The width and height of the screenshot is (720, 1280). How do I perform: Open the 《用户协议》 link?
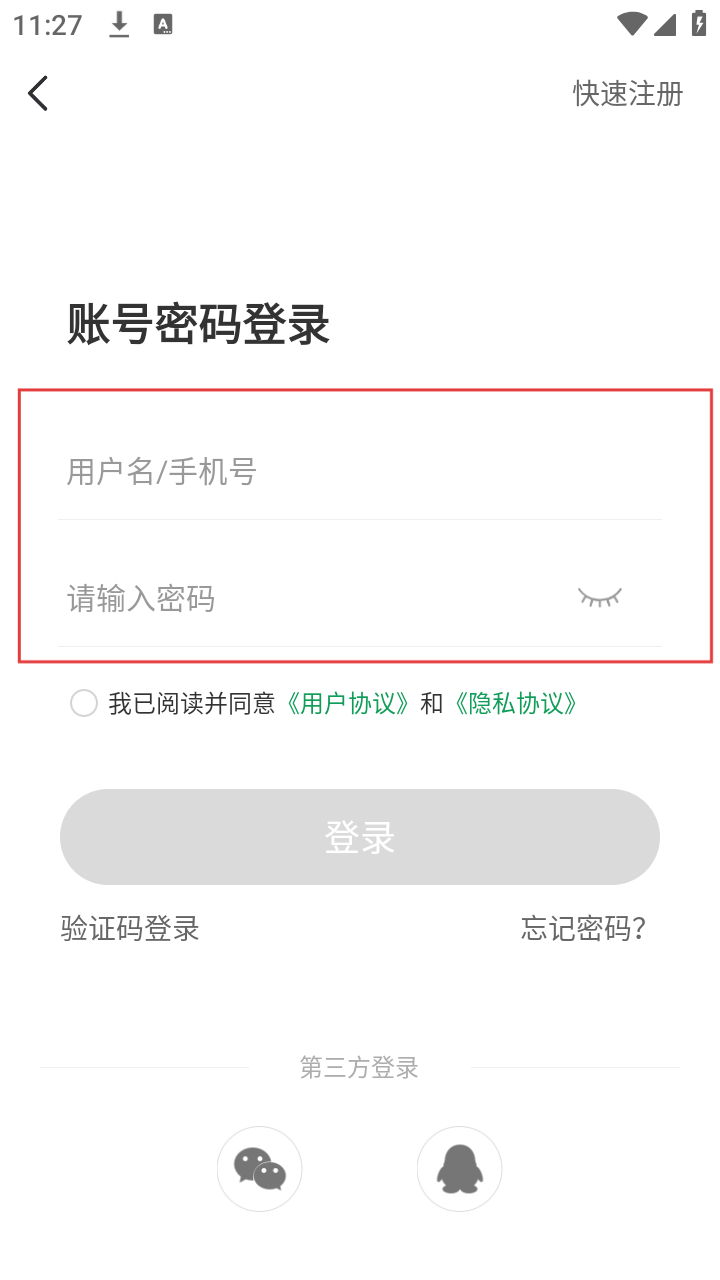point(347,704)
